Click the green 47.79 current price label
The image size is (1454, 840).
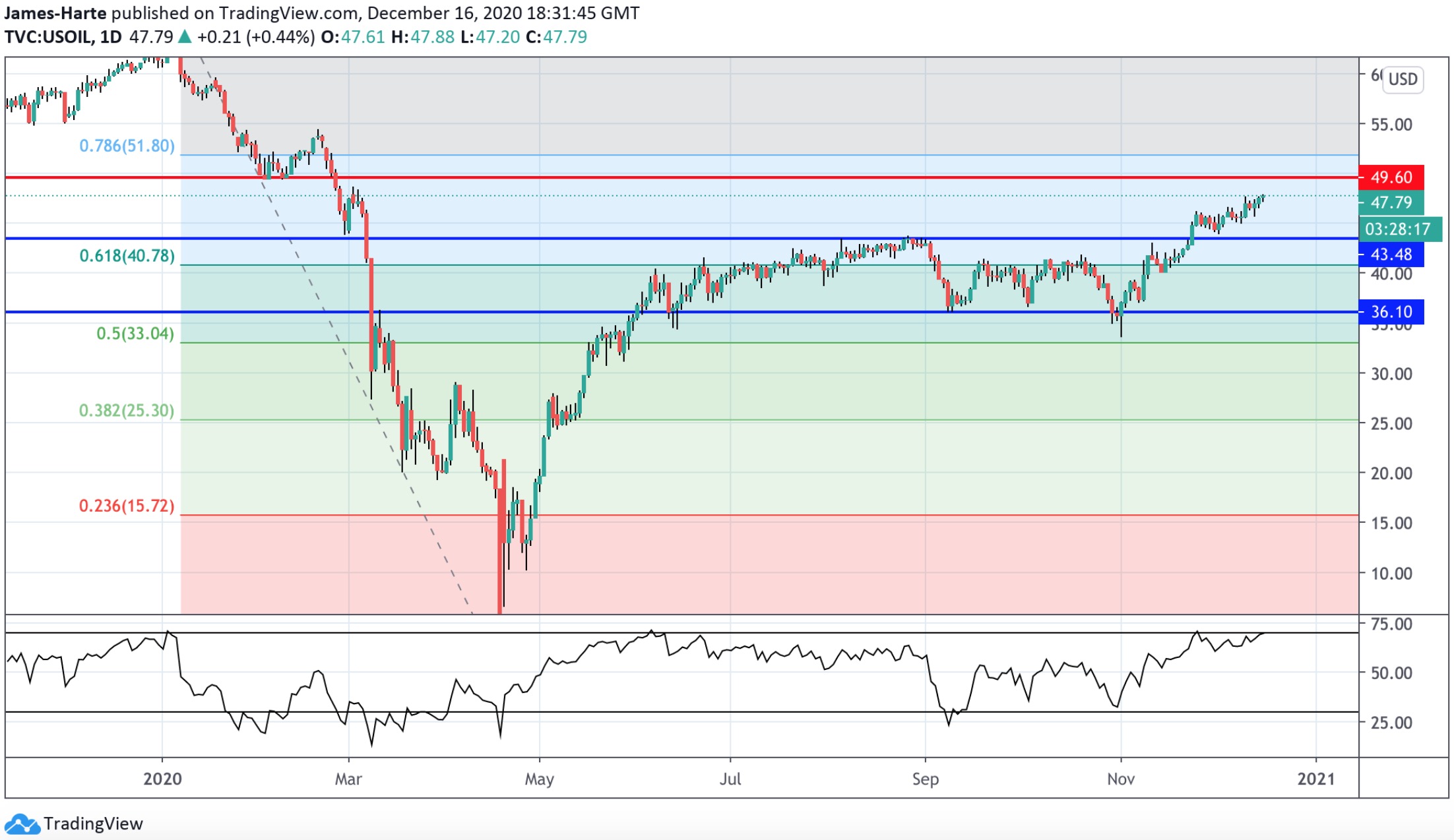click(x=1391, y=202)
